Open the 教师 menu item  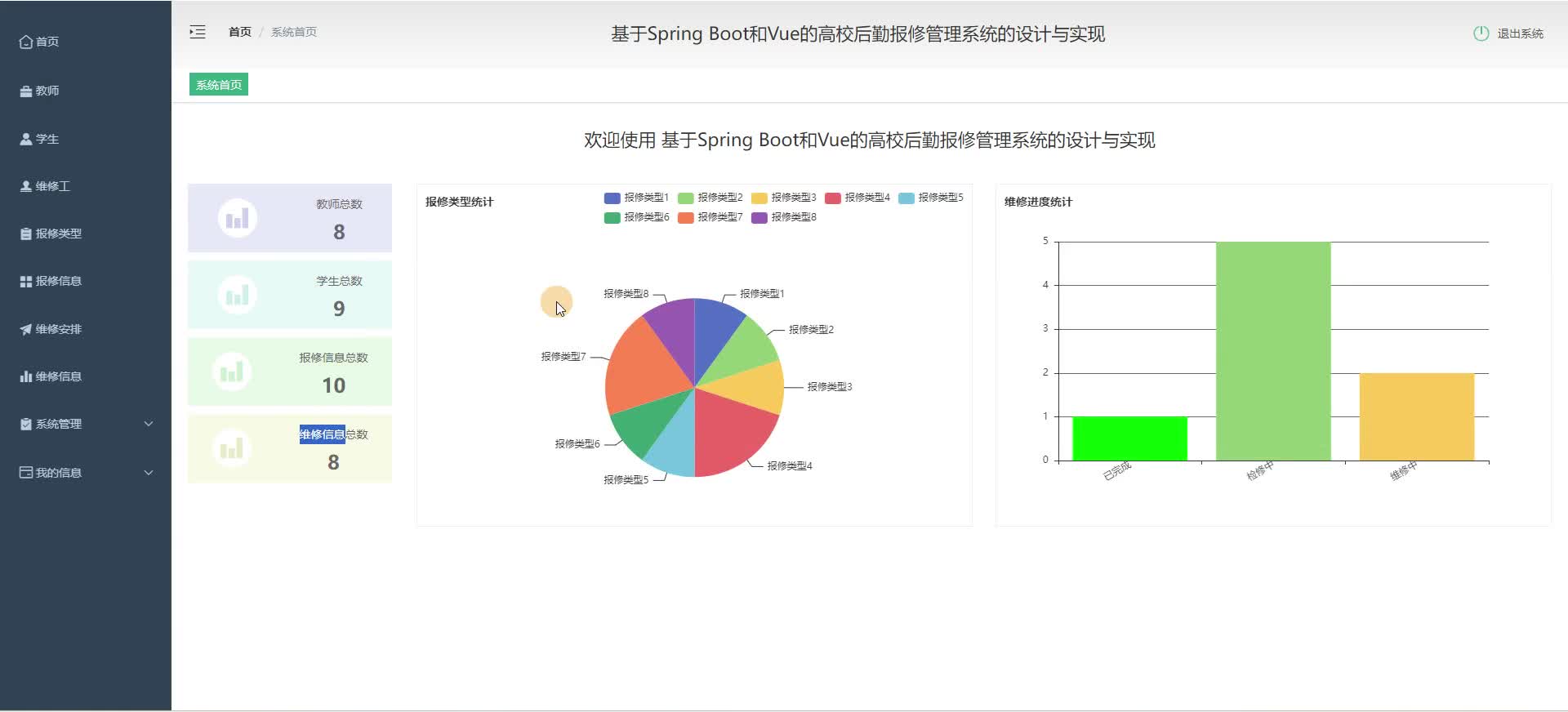(x=86, y=91)
